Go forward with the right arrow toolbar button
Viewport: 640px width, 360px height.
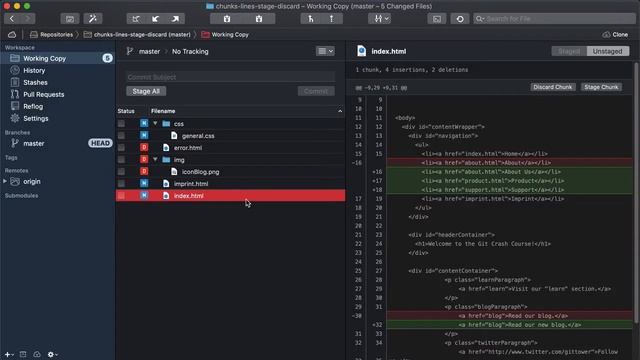[27, 18]
